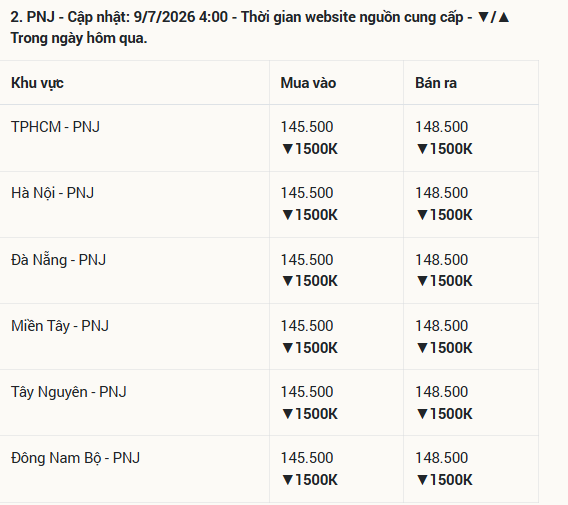This screenshot has width=568, height=505.
Task: Click the down-arrow in Tây Nguyên Bán ra cell
Action: click(x=422, y=414)
